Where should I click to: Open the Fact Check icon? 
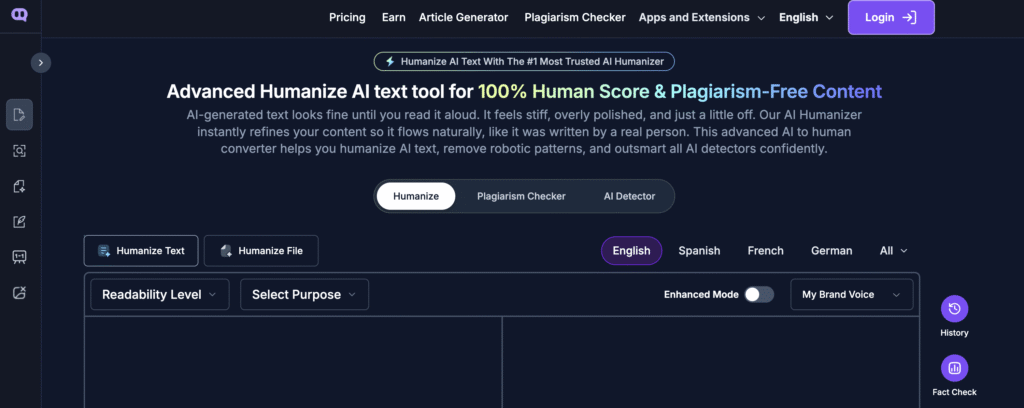954,369
